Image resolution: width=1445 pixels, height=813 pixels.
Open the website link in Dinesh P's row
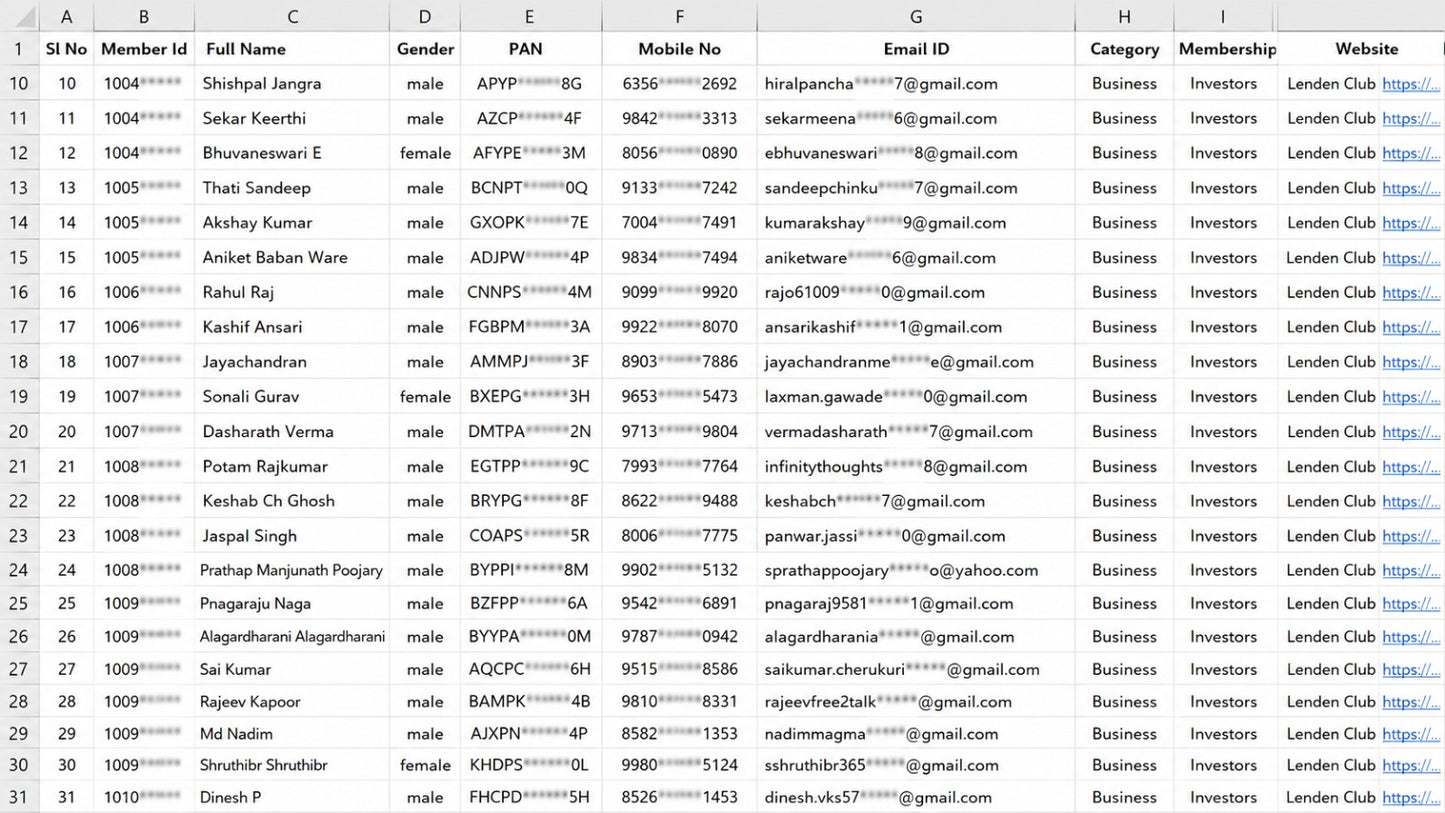1411,798
